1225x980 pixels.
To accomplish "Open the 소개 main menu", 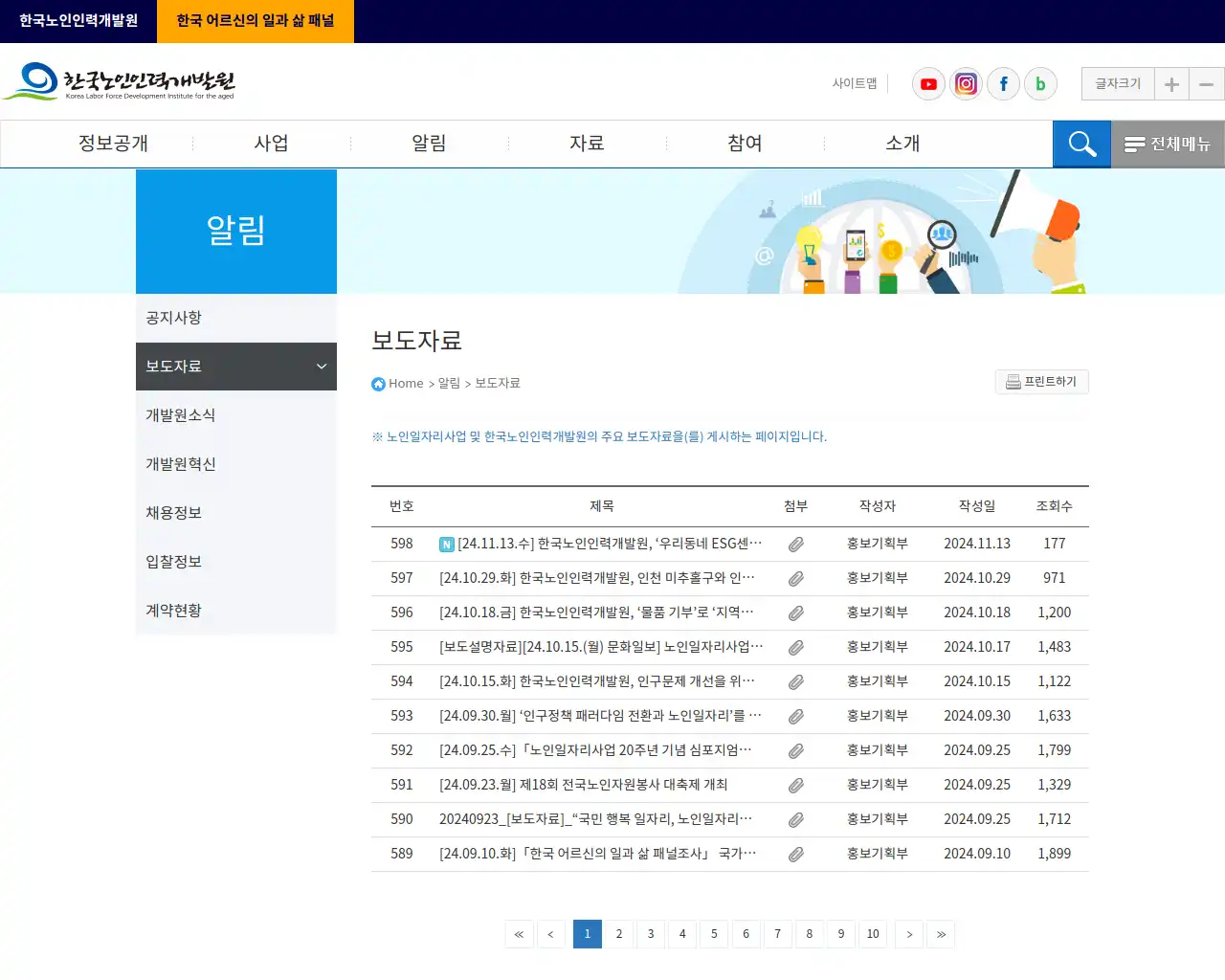I will (x=902, y=144).
